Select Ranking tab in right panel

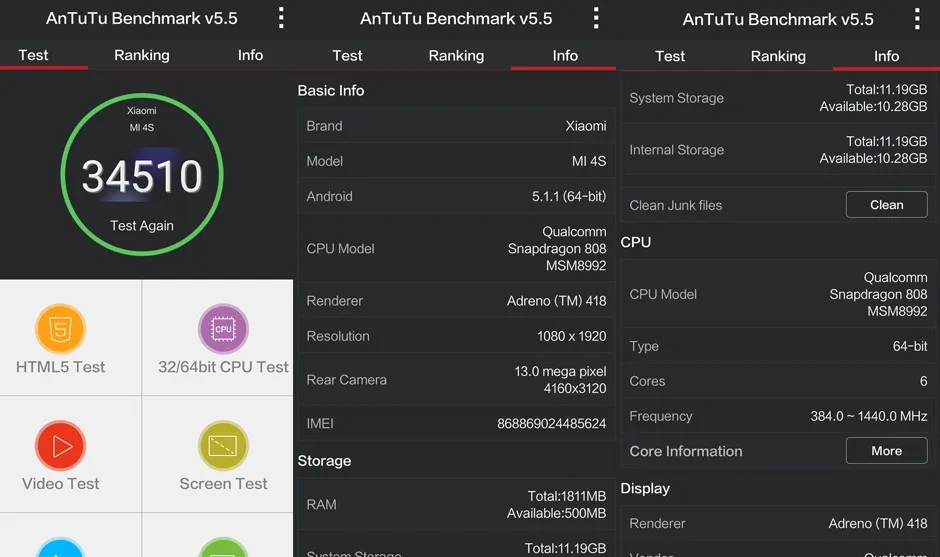click(778, 56)
